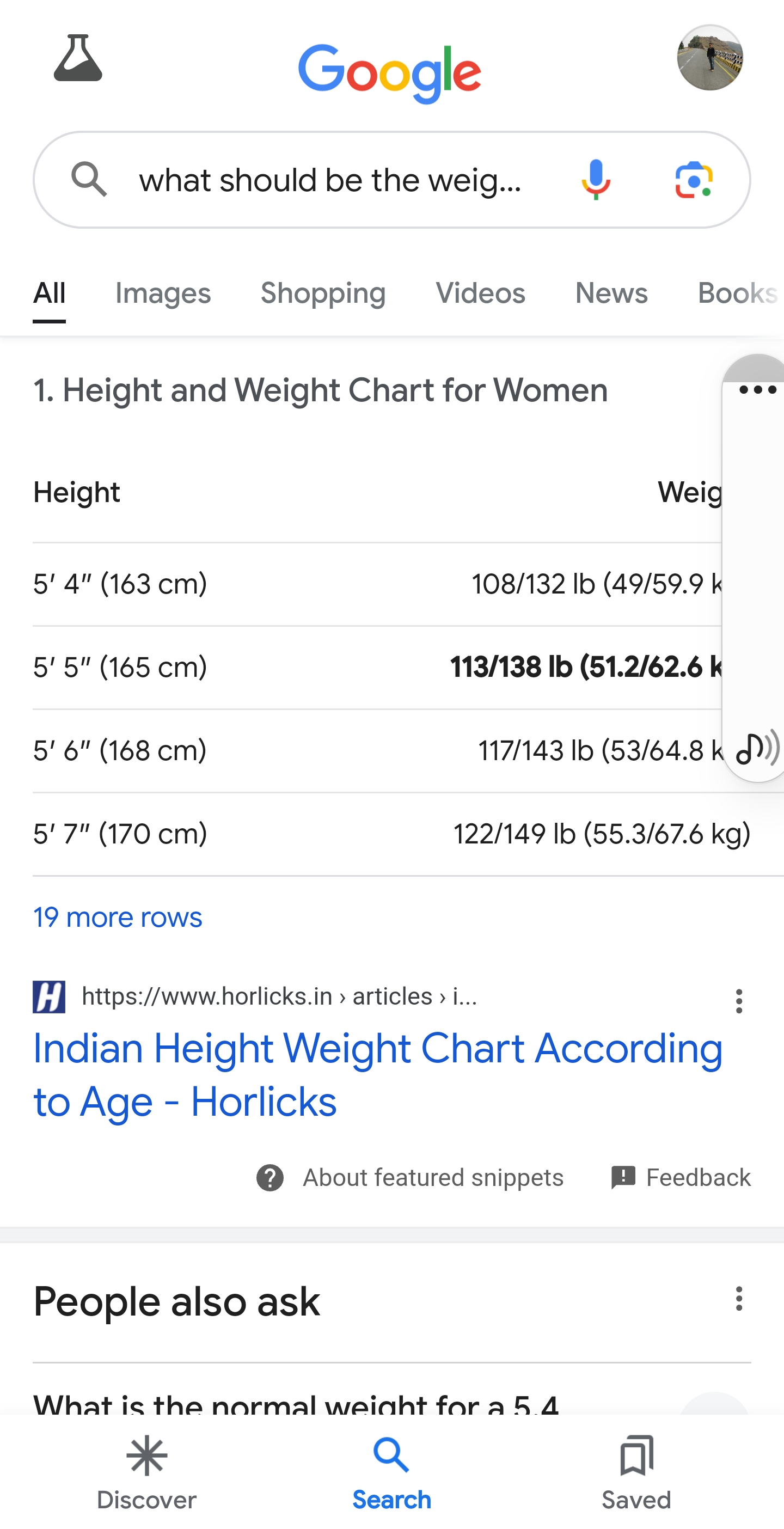This screenshot has width=784, height=1529.
Task: Click About featured snippets help icon
Action: click(270, 1177)
